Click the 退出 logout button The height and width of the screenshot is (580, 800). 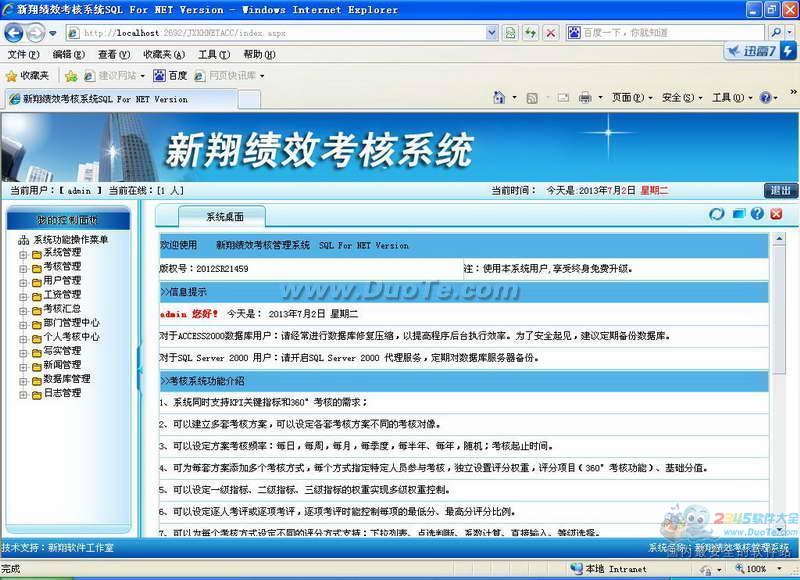(x=780, y=190)
